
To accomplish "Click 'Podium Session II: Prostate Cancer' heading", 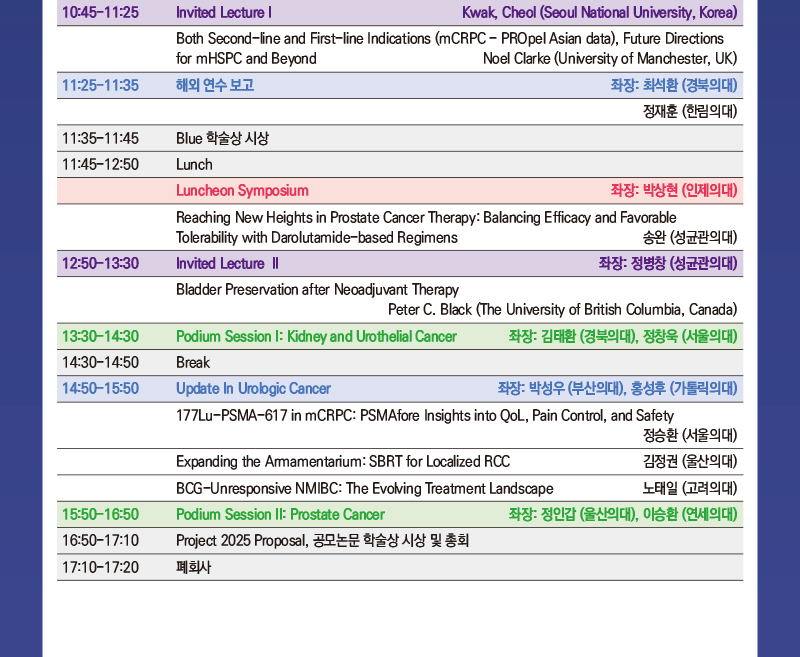I will click(x=280, y=514).
